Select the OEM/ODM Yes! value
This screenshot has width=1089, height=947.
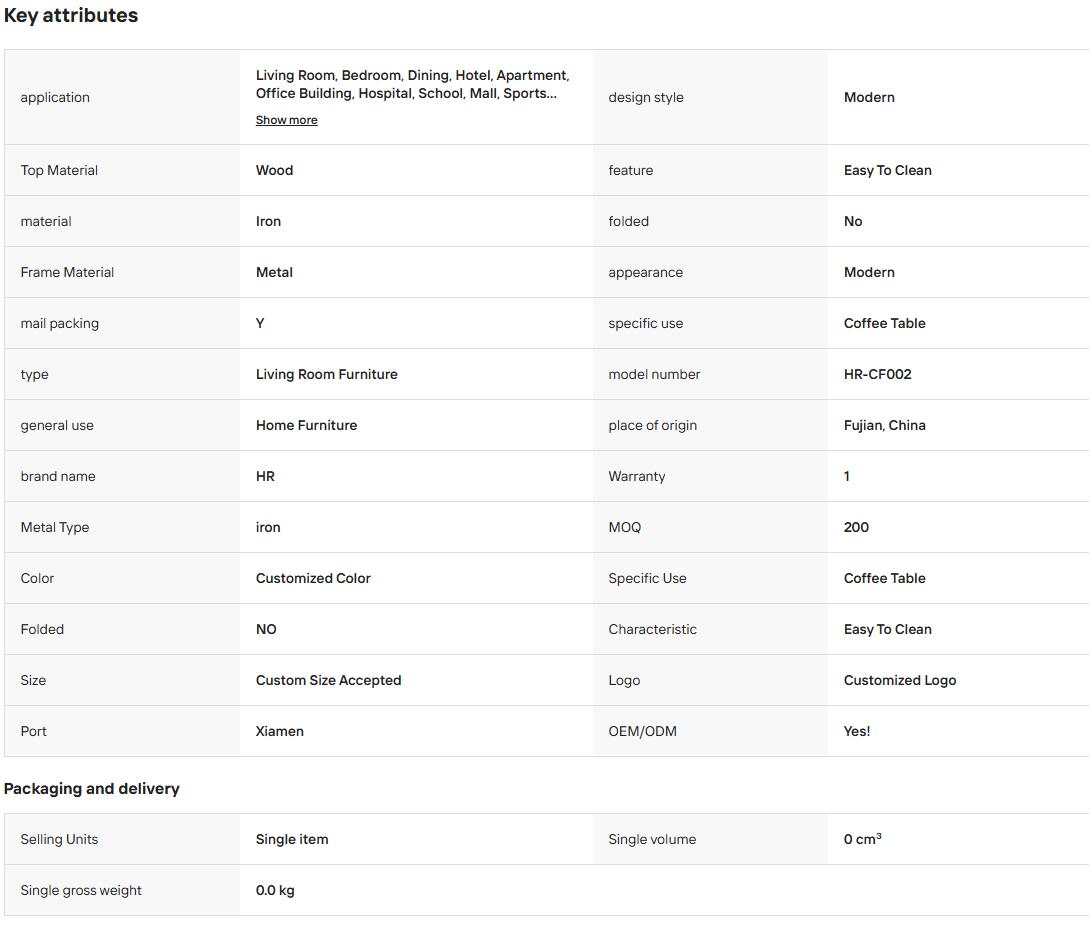pyautogui.click(x=856, y=731)
